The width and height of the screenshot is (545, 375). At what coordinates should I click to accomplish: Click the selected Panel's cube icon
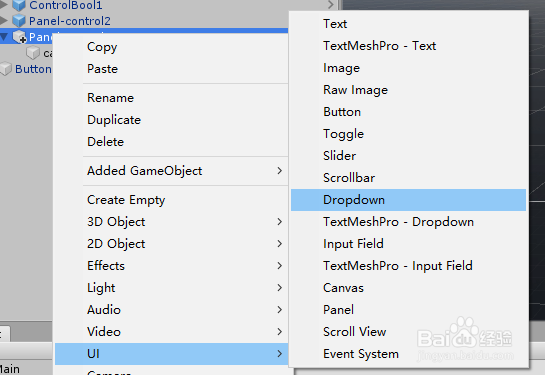pos(19,36)
